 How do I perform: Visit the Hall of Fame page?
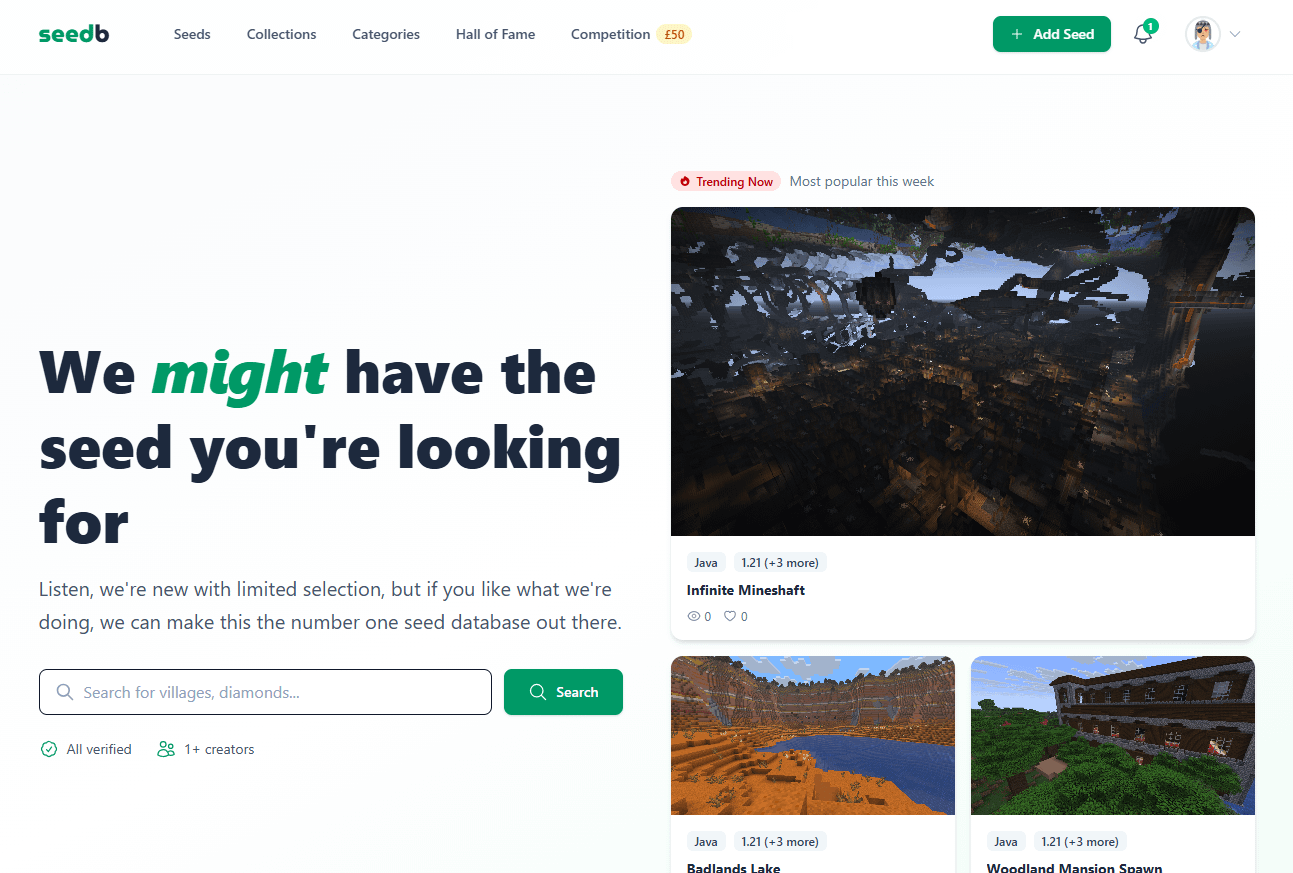[495, 34]
